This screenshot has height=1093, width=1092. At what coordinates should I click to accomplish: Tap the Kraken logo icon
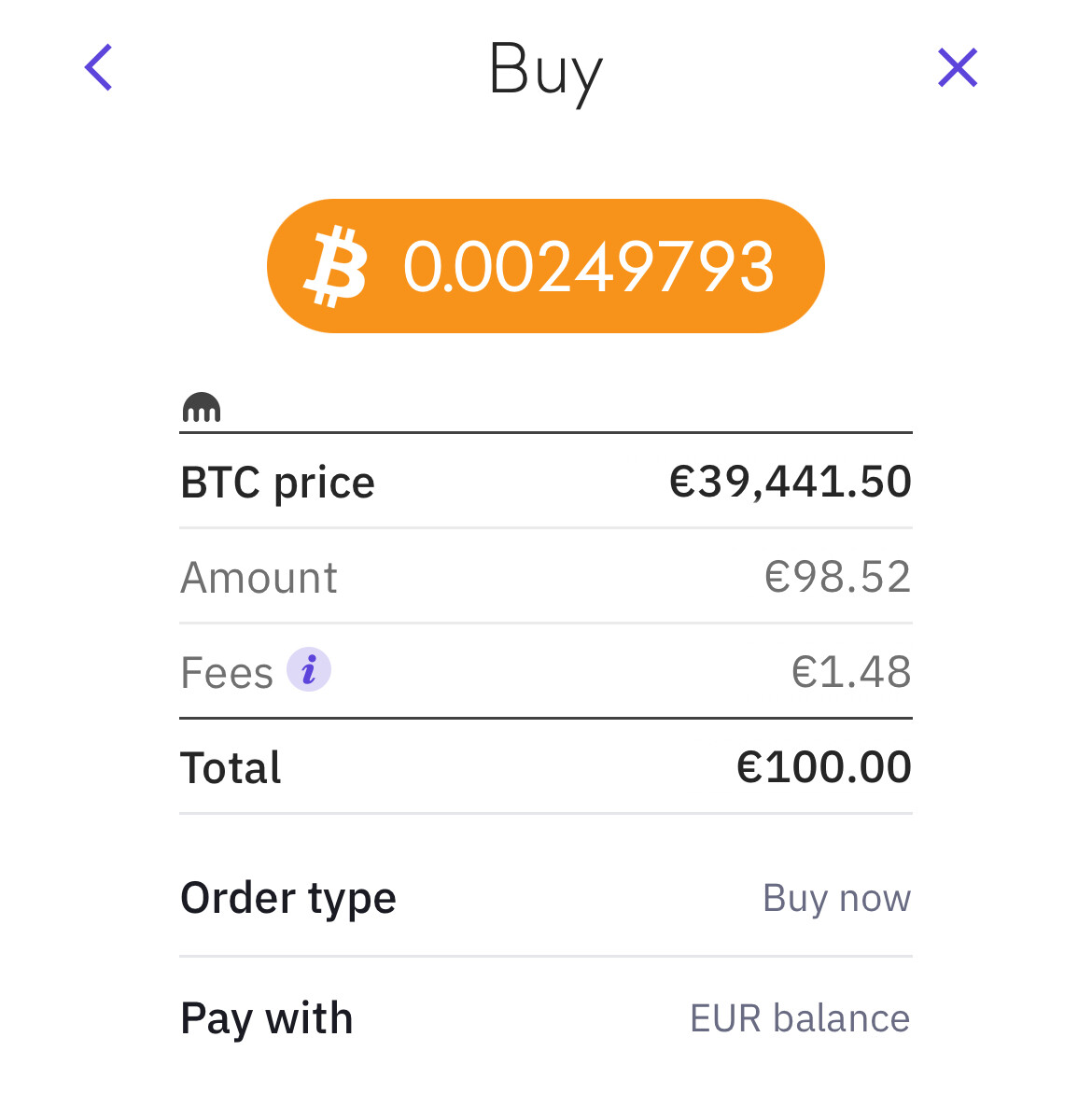coord(202,407)
